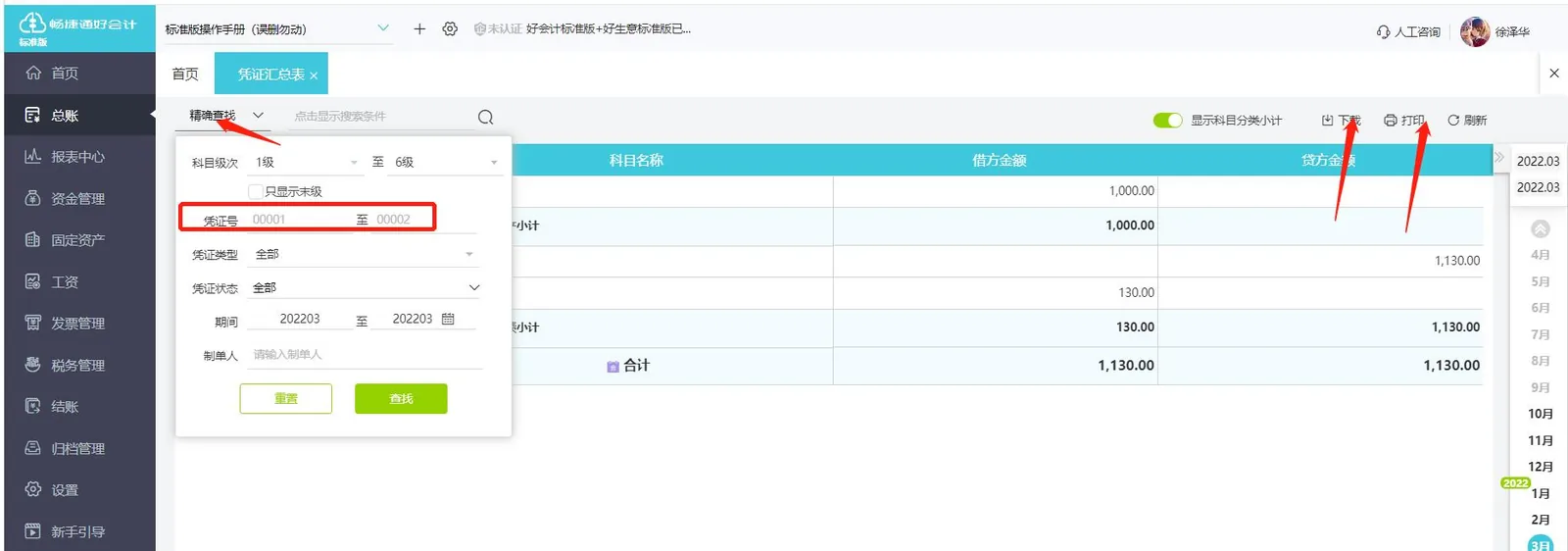Click the green 查找 button

click(401, 398)
